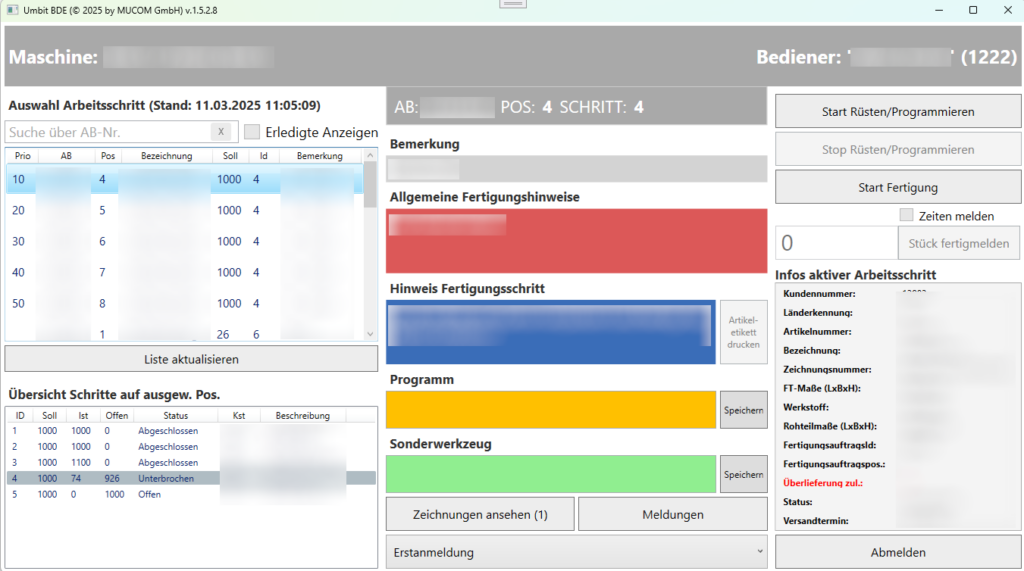This screenshot has height=571, width=1024.
Task: Open the Erstanmeldung dropdown
Action: (576, 552)
